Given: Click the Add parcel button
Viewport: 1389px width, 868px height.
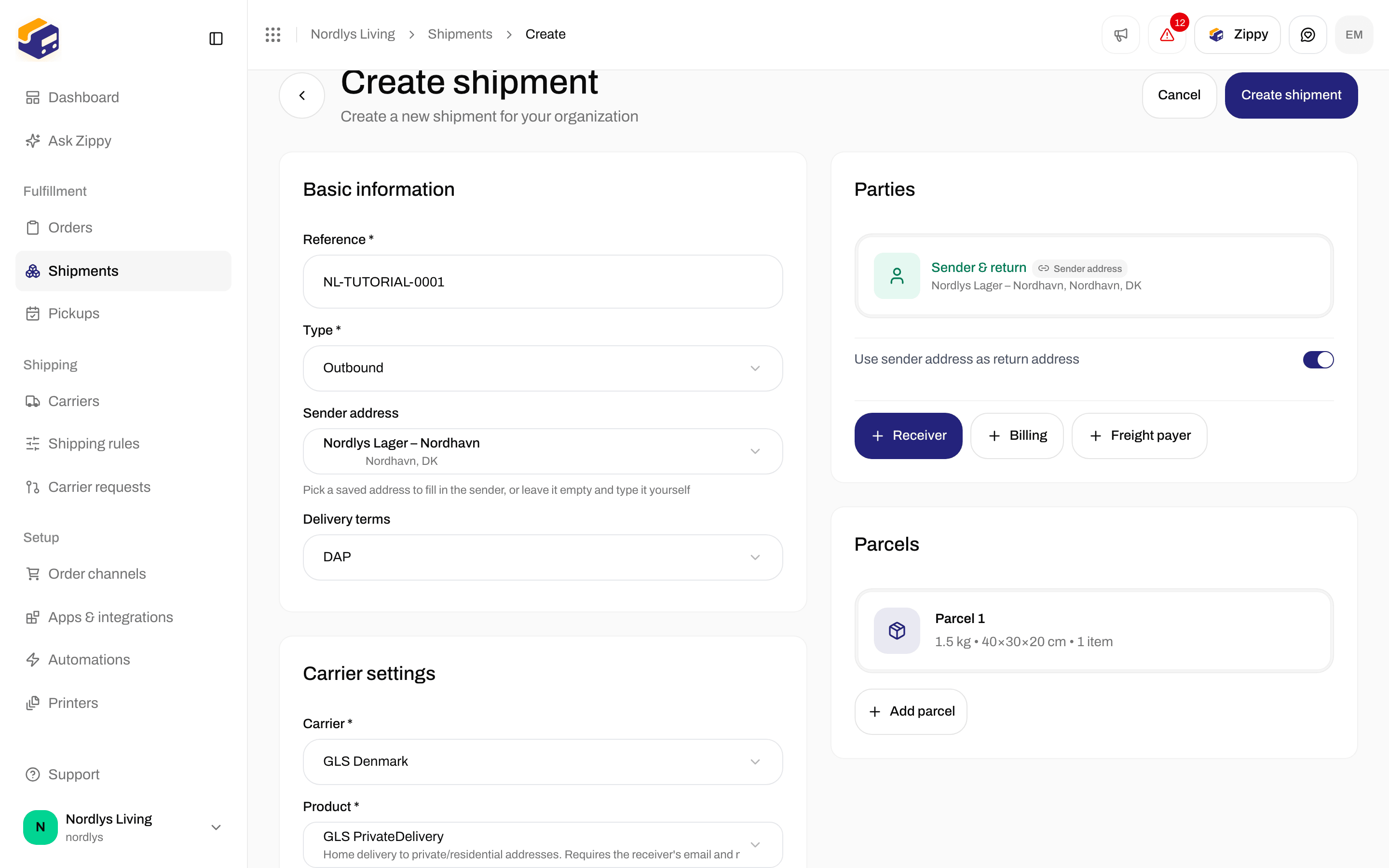Looking at the screenshot, I should (x=911, y=712).
